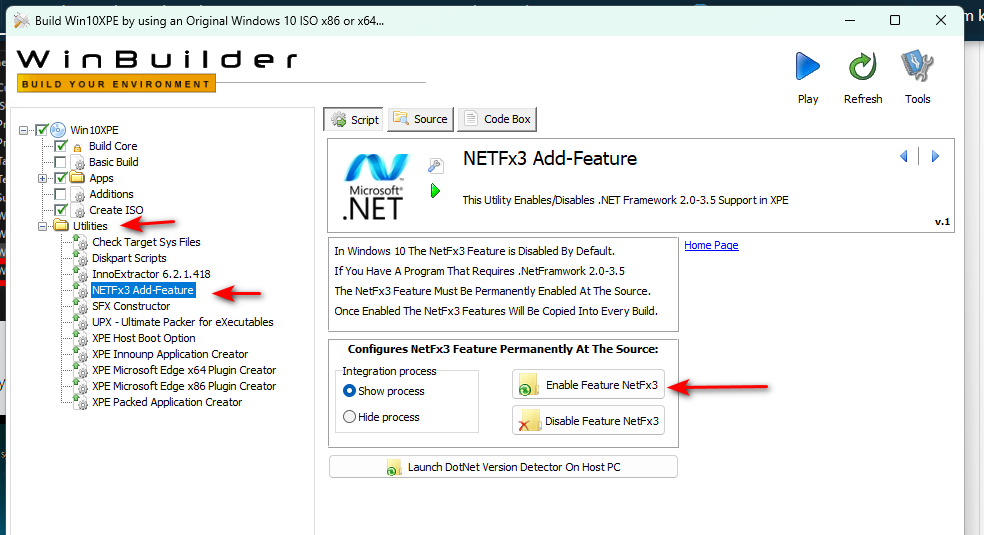Open the Tools icon
The height and width of the screenshot is (535, 984).
pyautogui.click(x=917, y=66)
